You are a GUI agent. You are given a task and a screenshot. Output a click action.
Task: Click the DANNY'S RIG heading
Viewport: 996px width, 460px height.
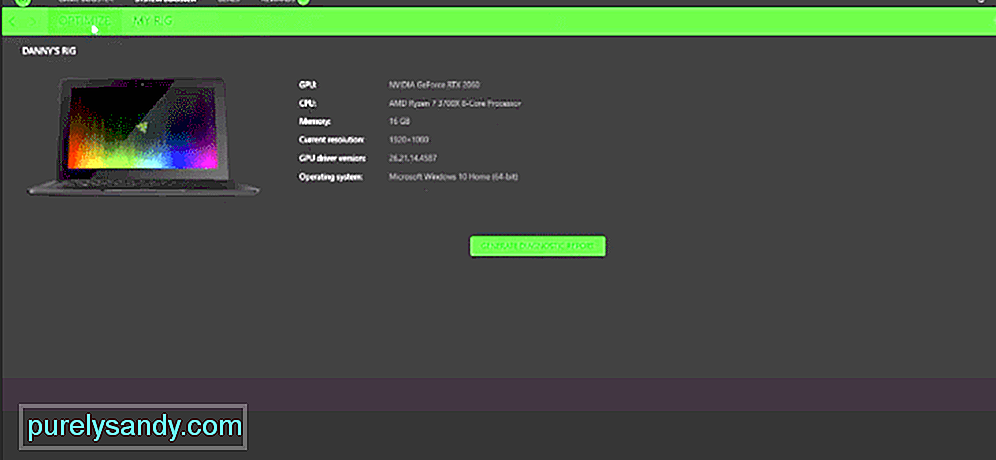[x=49, y=51]
